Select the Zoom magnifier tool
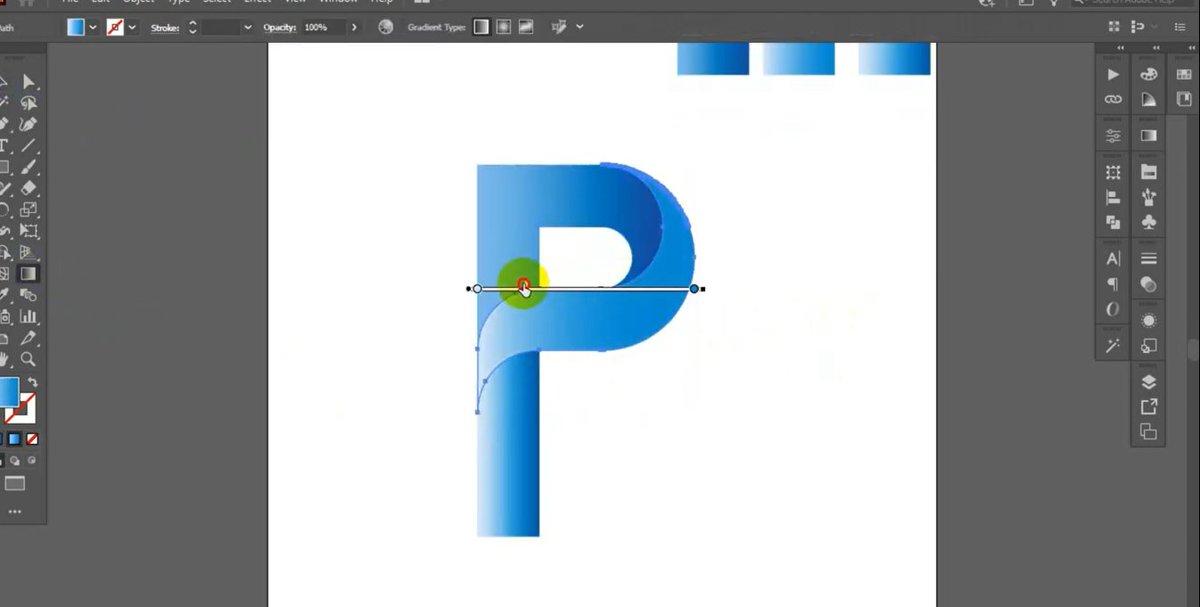 29,359
